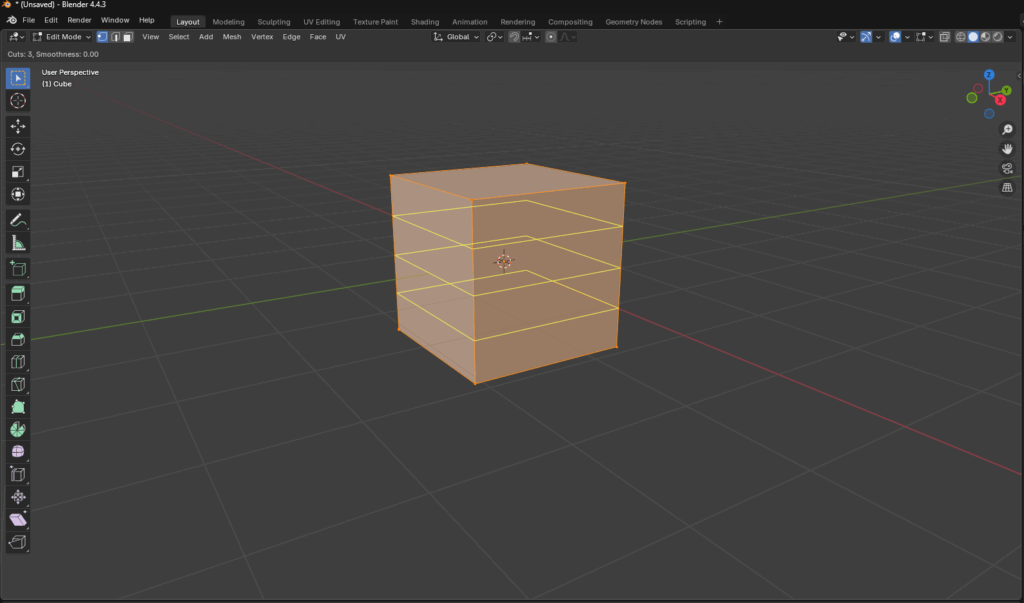Toggle X-ray mode

click(944, 37)
